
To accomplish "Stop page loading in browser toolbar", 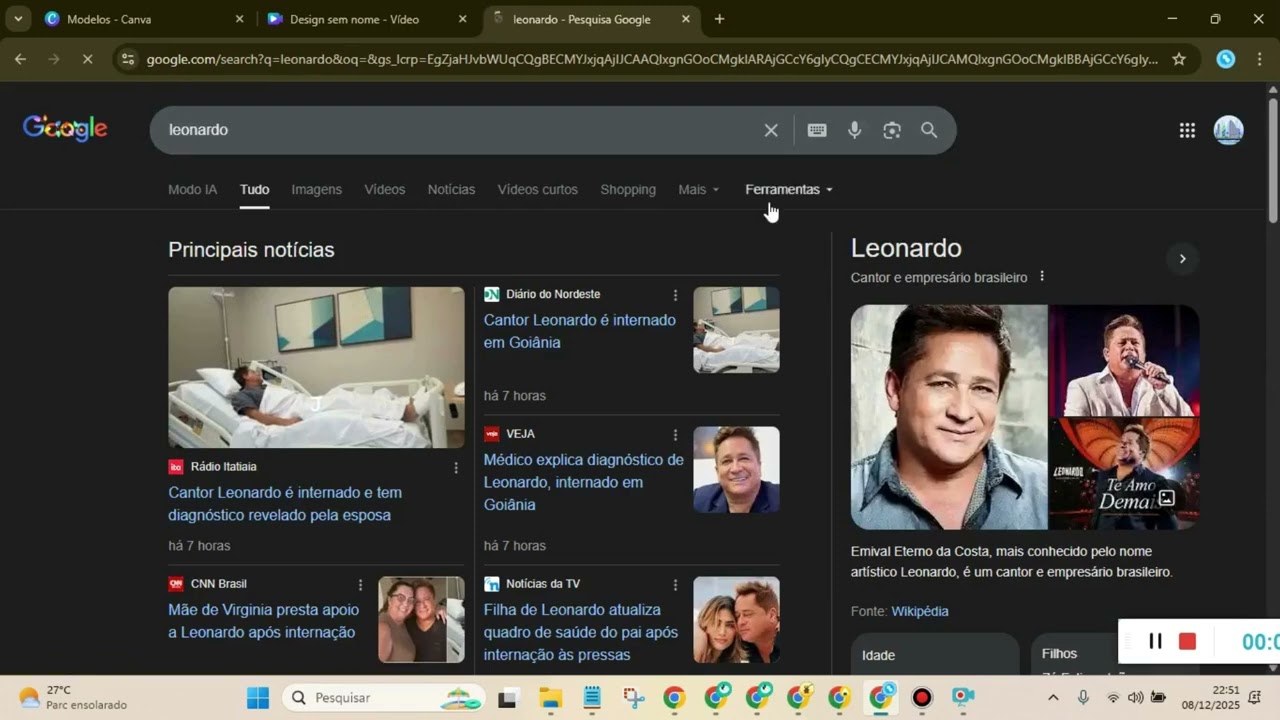I will [87, 59].
